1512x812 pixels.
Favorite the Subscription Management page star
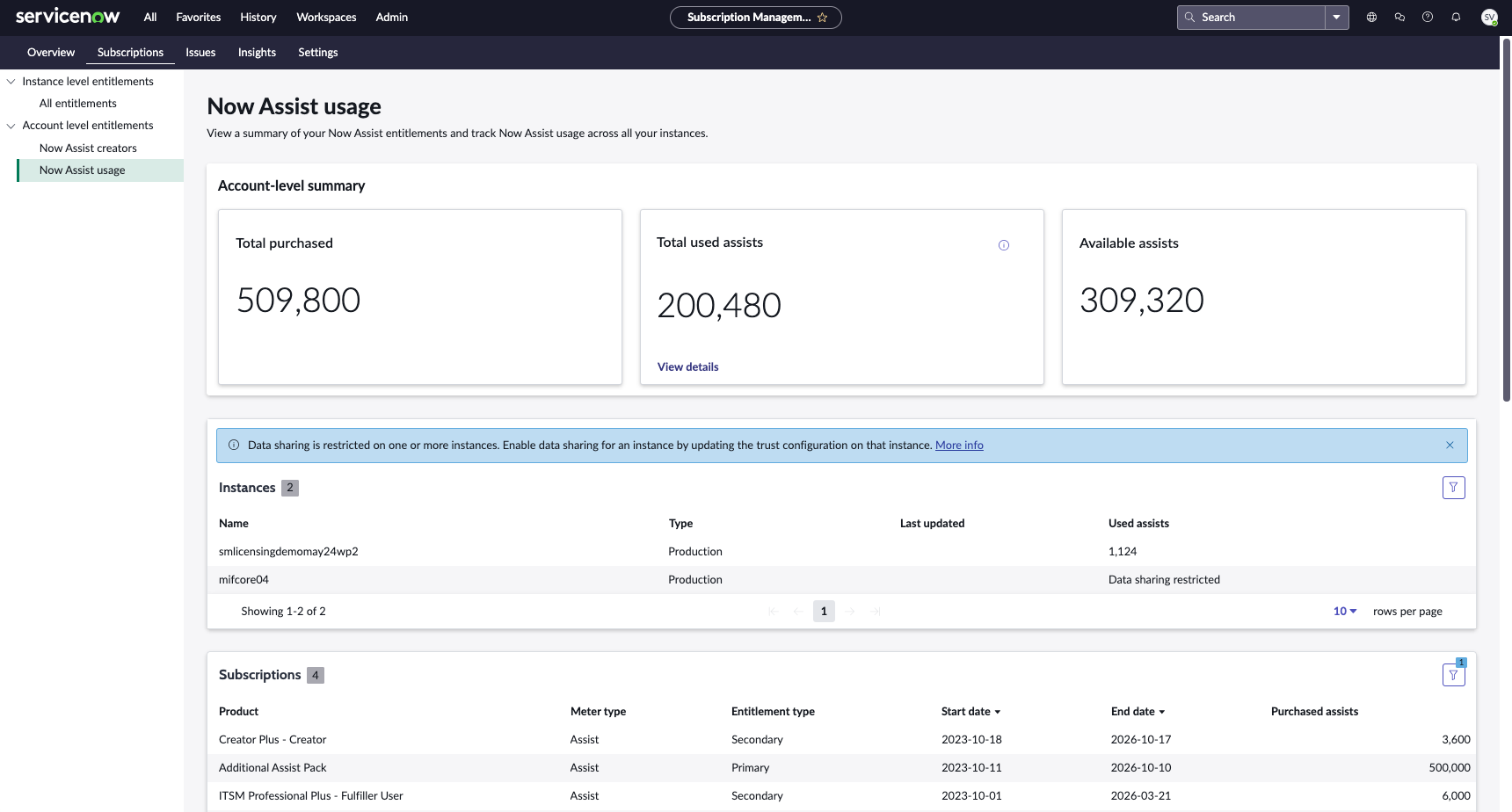pos(823,18)
